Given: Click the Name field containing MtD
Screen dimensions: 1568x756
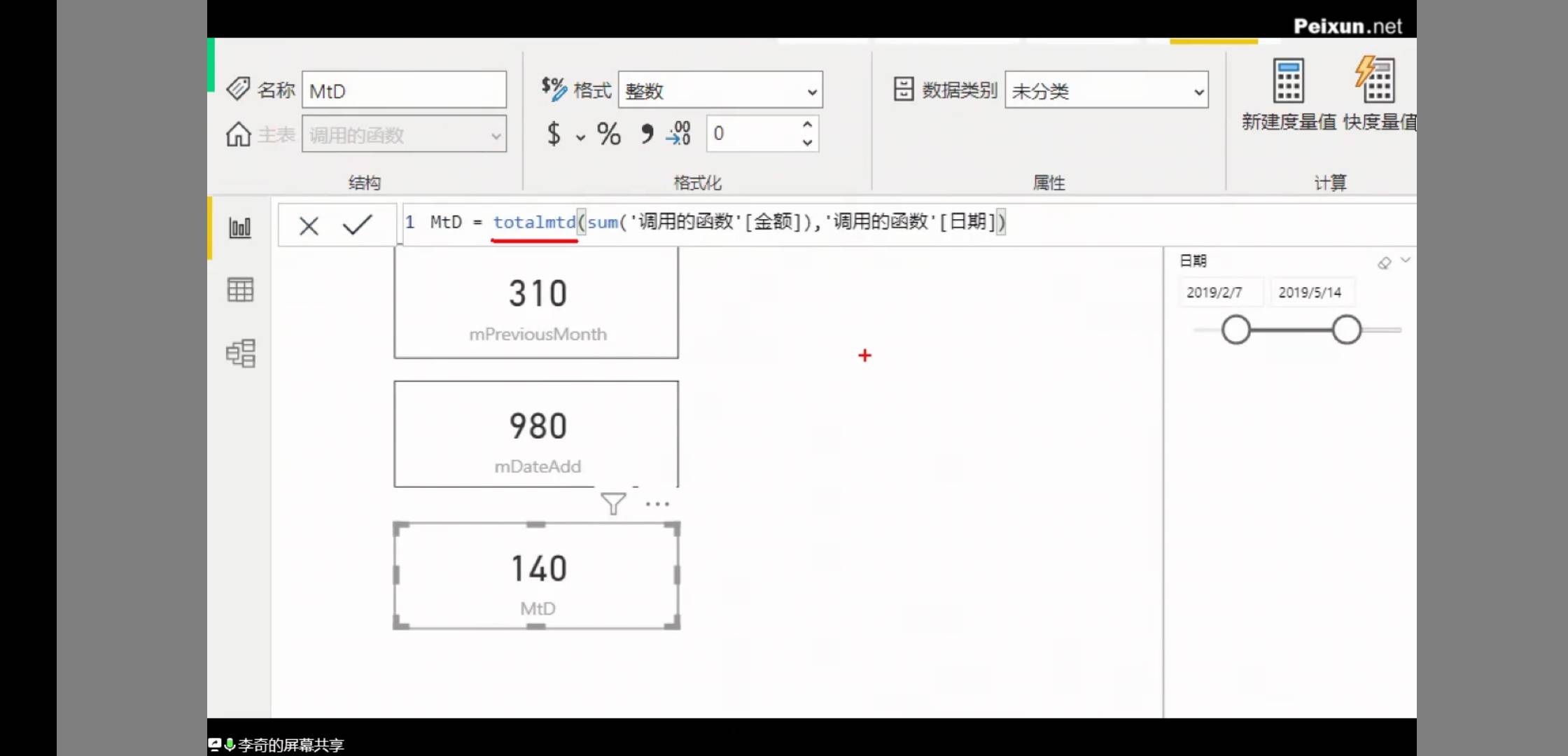Looking at the screenshot, I should (404, 90).
